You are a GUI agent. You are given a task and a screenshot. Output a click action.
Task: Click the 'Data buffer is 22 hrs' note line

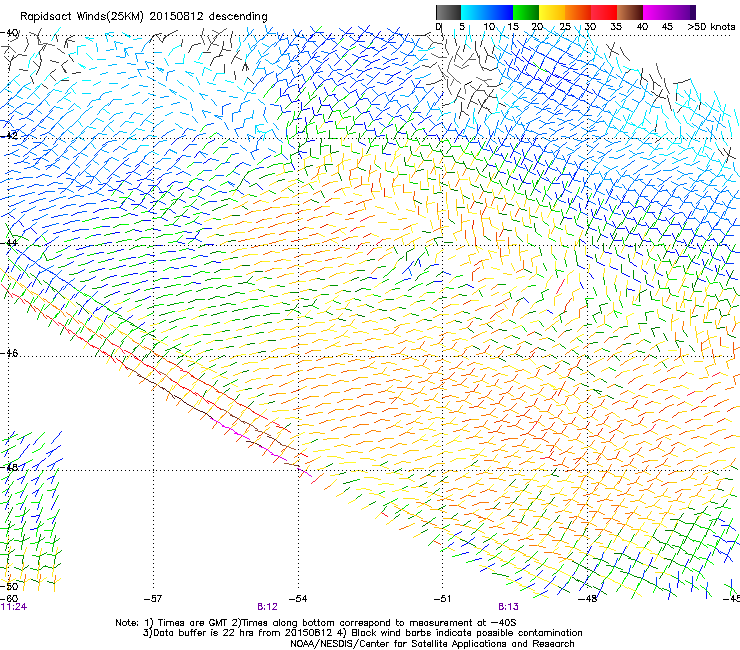[x=362, y=633]
